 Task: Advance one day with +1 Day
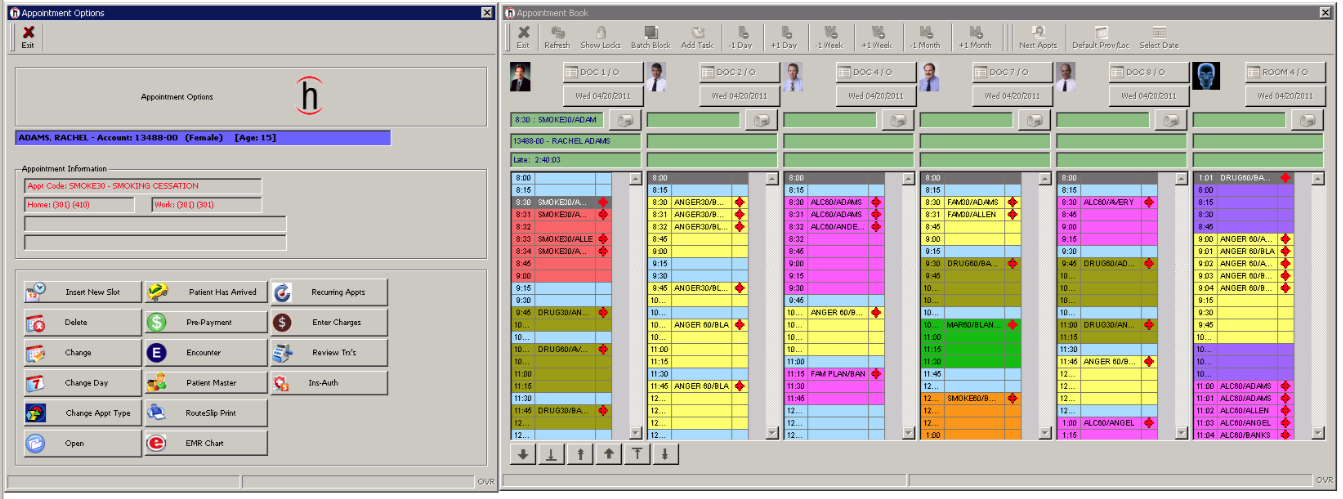[785, 37]
